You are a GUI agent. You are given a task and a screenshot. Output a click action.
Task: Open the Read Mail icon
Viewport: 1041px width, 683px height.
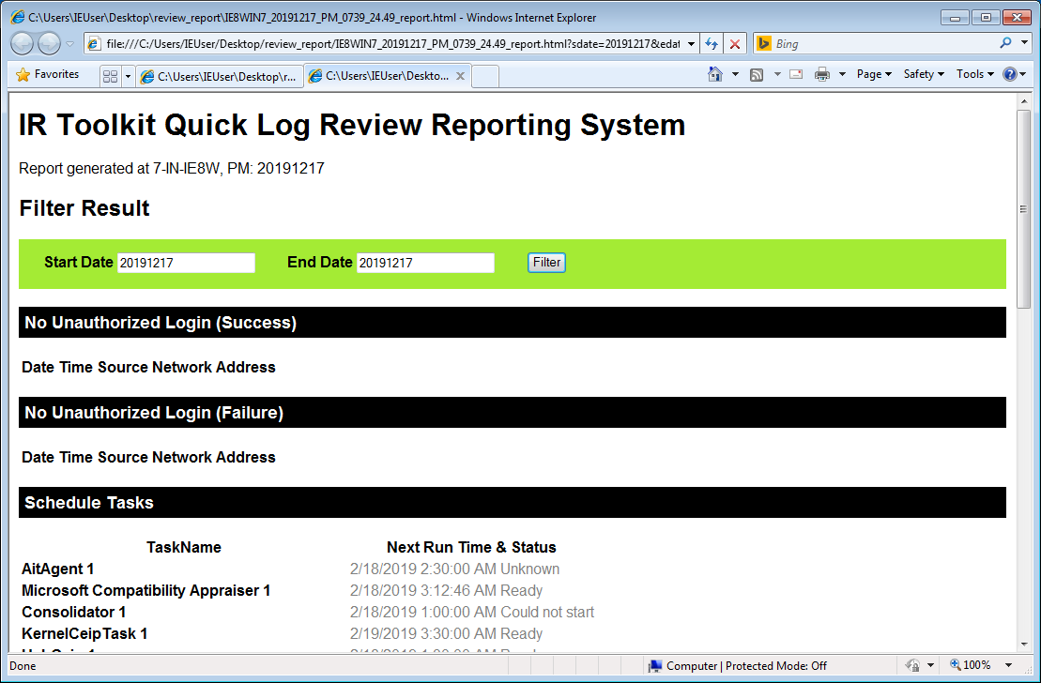pos(794,74)
